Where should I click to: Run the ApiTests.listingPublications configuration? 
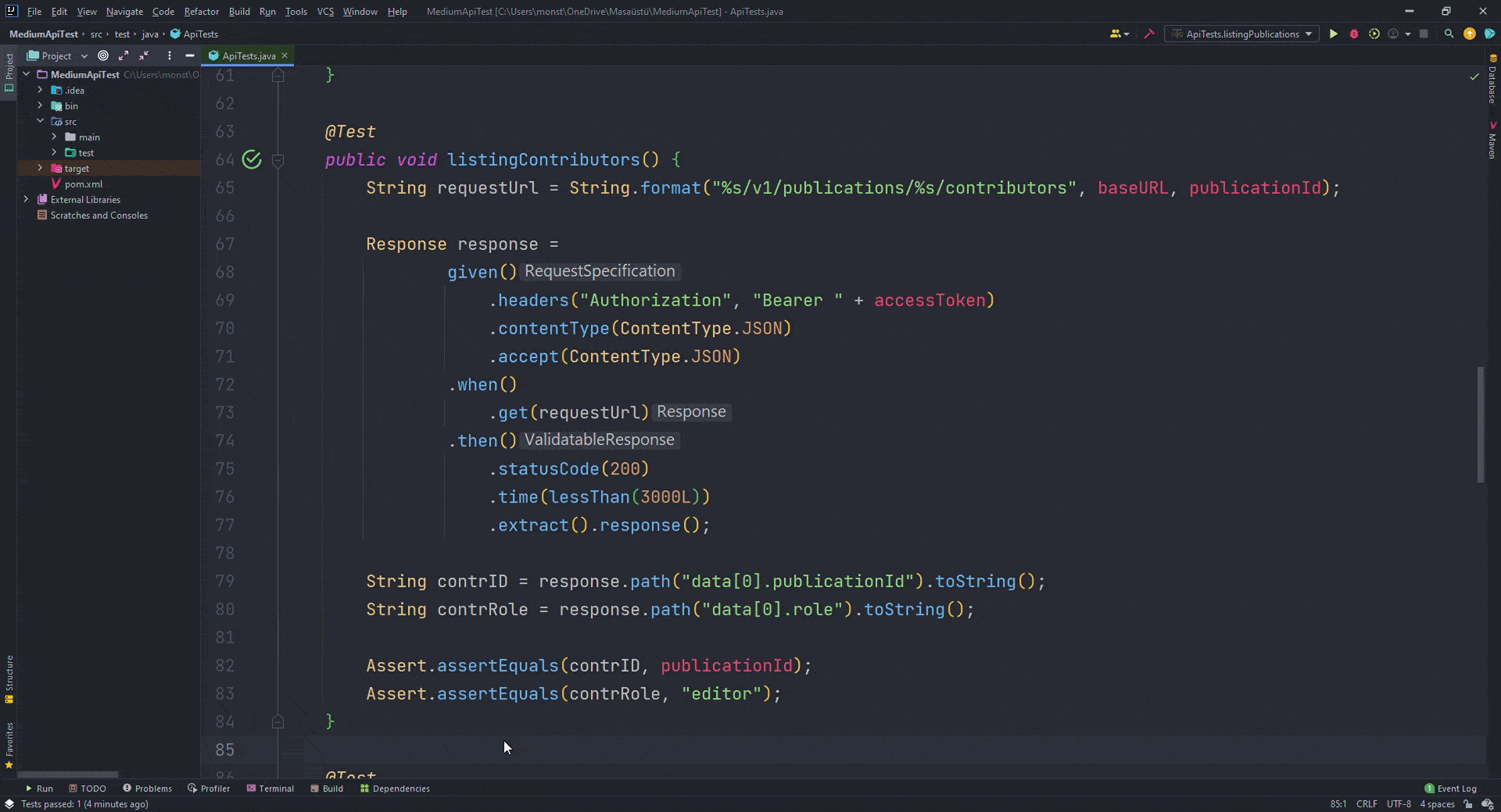coord(1334,34)
